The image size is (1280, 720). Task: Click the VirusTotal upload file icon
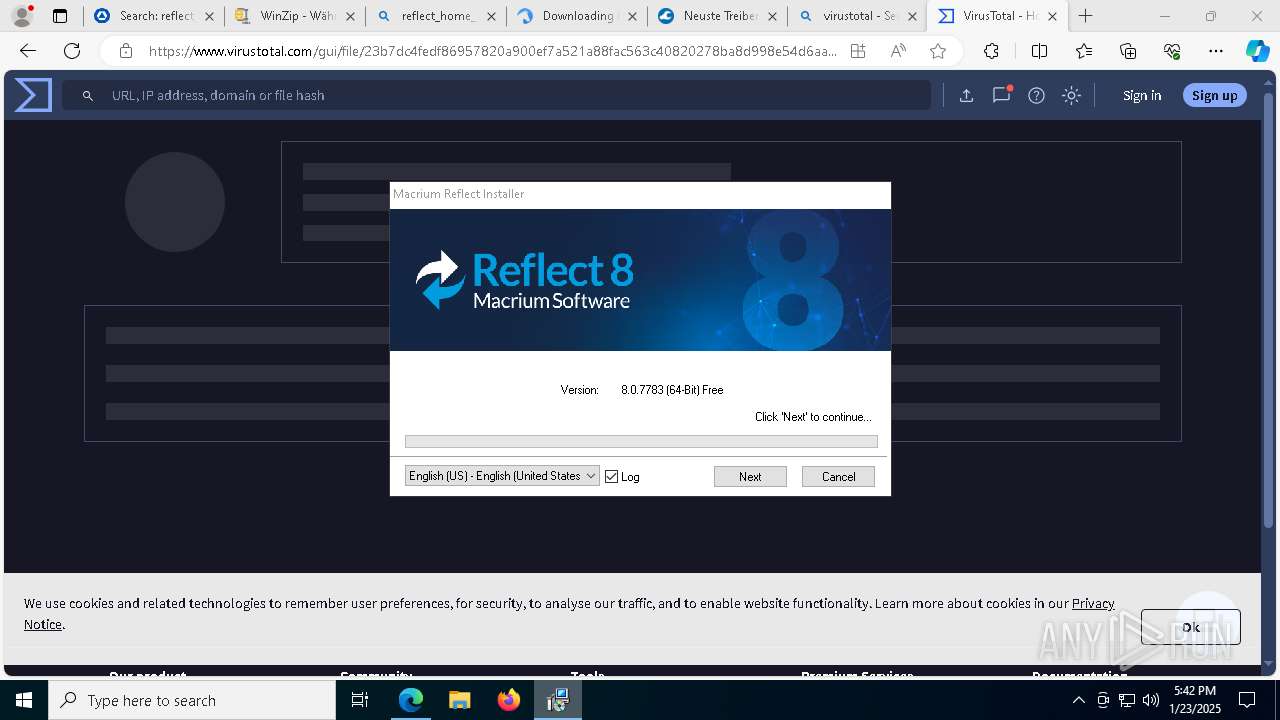pyautogui.click(x=966, y=95)
